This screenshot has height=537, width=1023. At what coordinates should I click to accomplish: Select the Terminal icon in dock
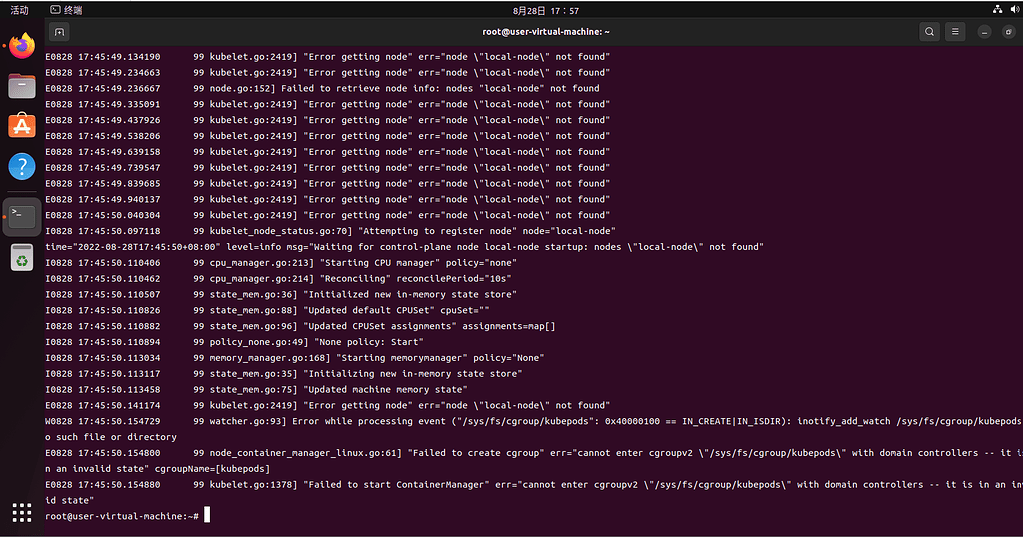point(22,216)
